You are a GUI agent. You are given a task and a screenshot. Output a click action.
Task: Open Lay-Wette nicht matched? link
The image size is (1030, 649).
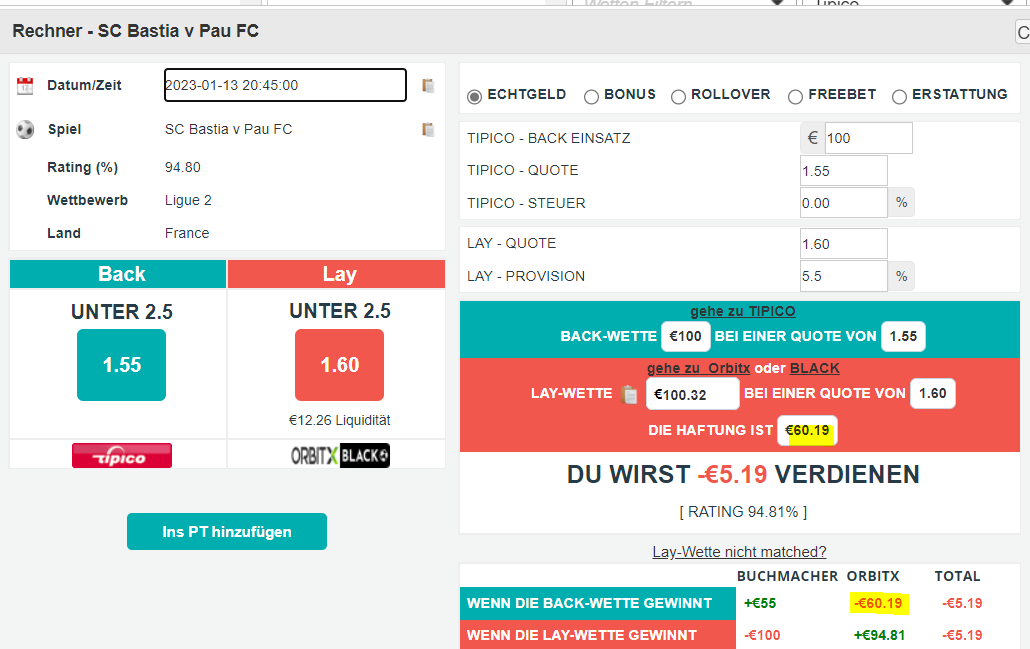739,552
